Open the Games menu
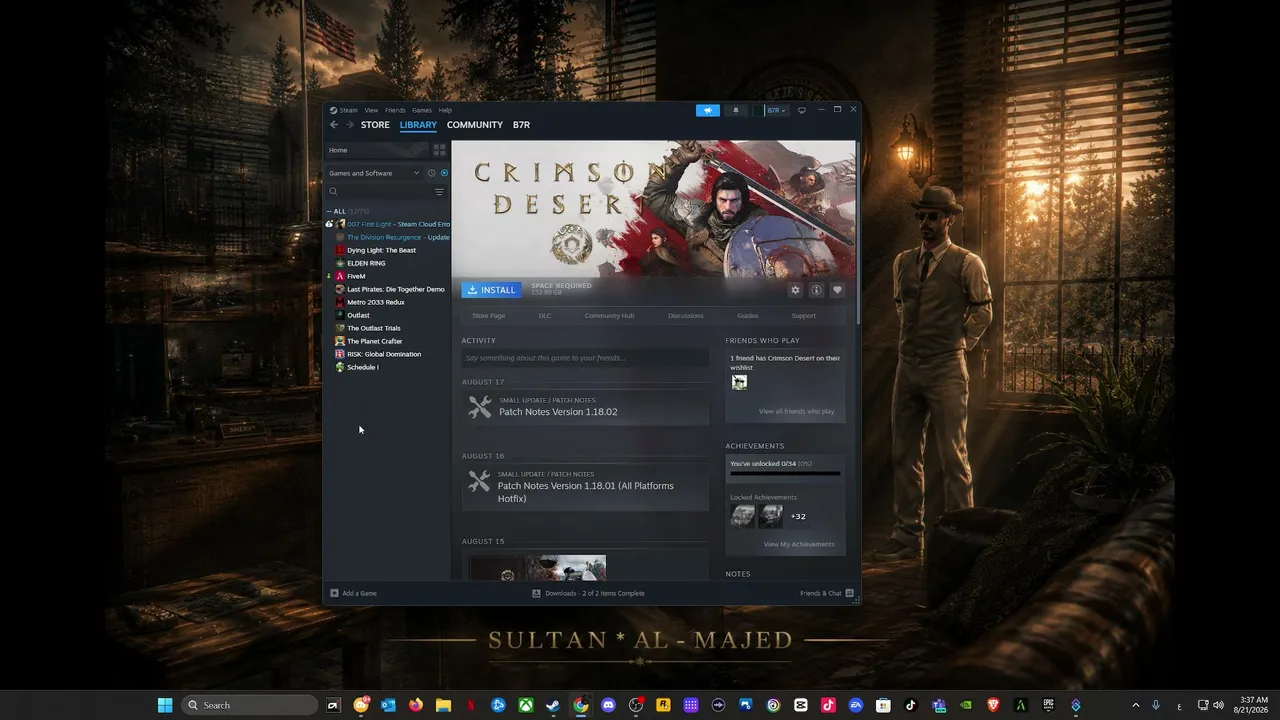This screenshot has height=720, width=1280. (x=422, y=110)
